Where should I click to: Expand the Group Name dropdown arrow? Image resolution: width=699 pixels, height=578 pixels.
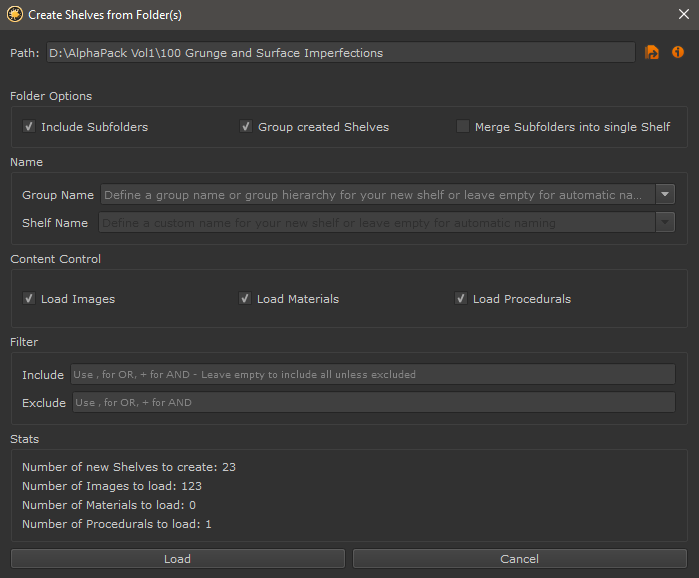pos(665,194)
